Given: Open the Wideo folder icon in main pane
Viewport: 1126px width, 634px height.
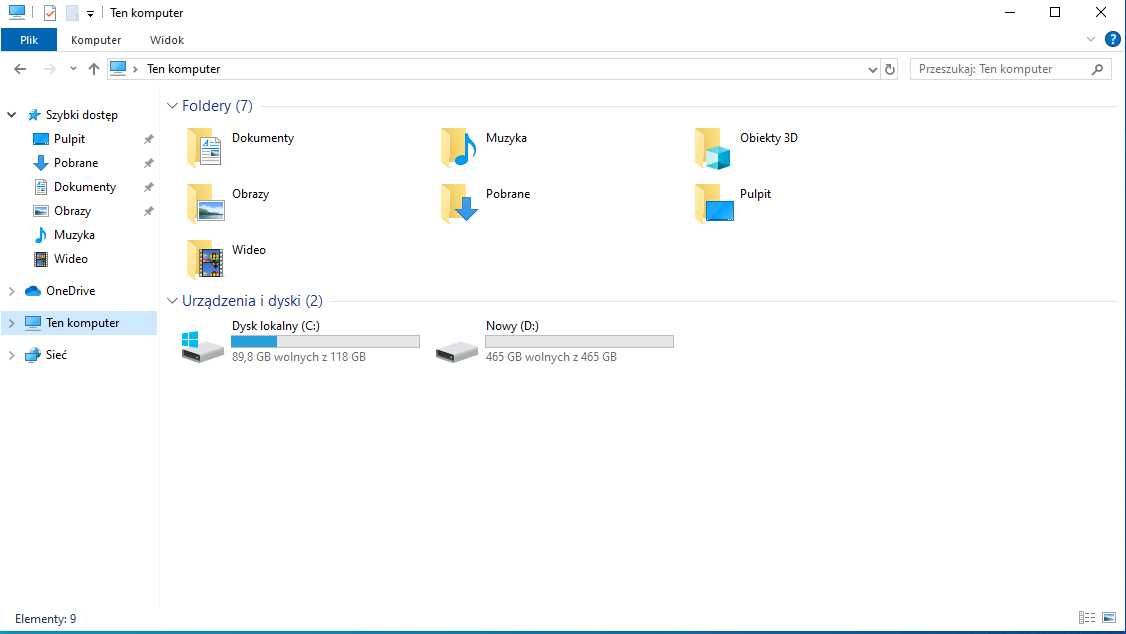Looking at the screenshot, I should (x=205, y=259).
